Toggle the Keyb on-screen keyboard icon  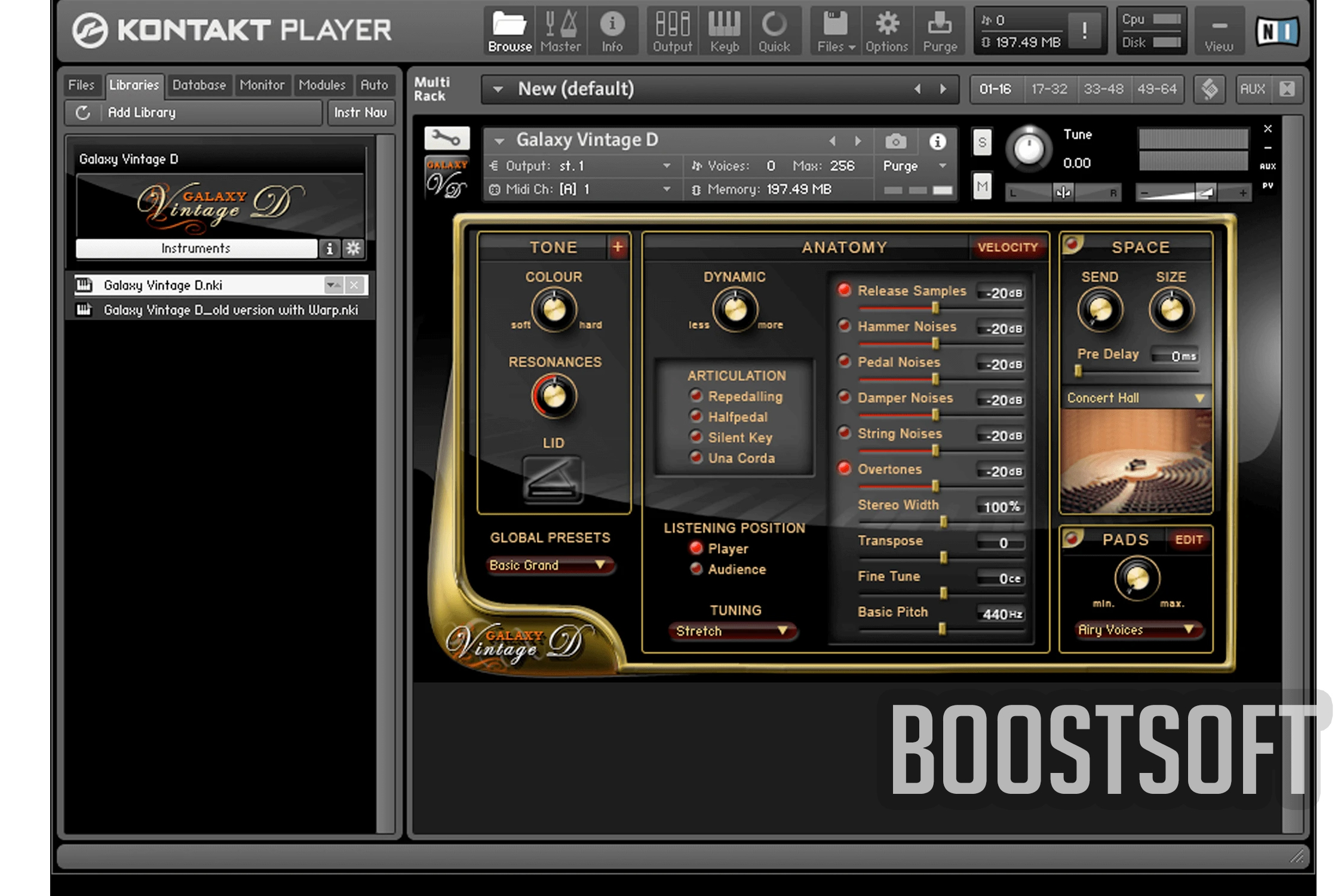pos(724,32)
